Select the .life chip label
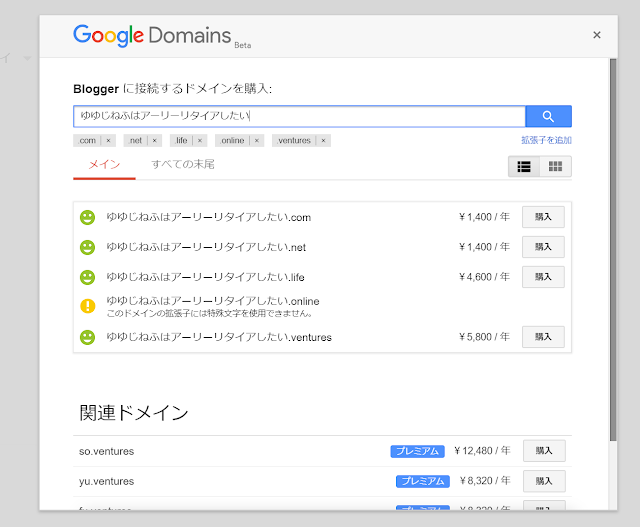Viewport: 640px width, 527px height. (181, 140)
